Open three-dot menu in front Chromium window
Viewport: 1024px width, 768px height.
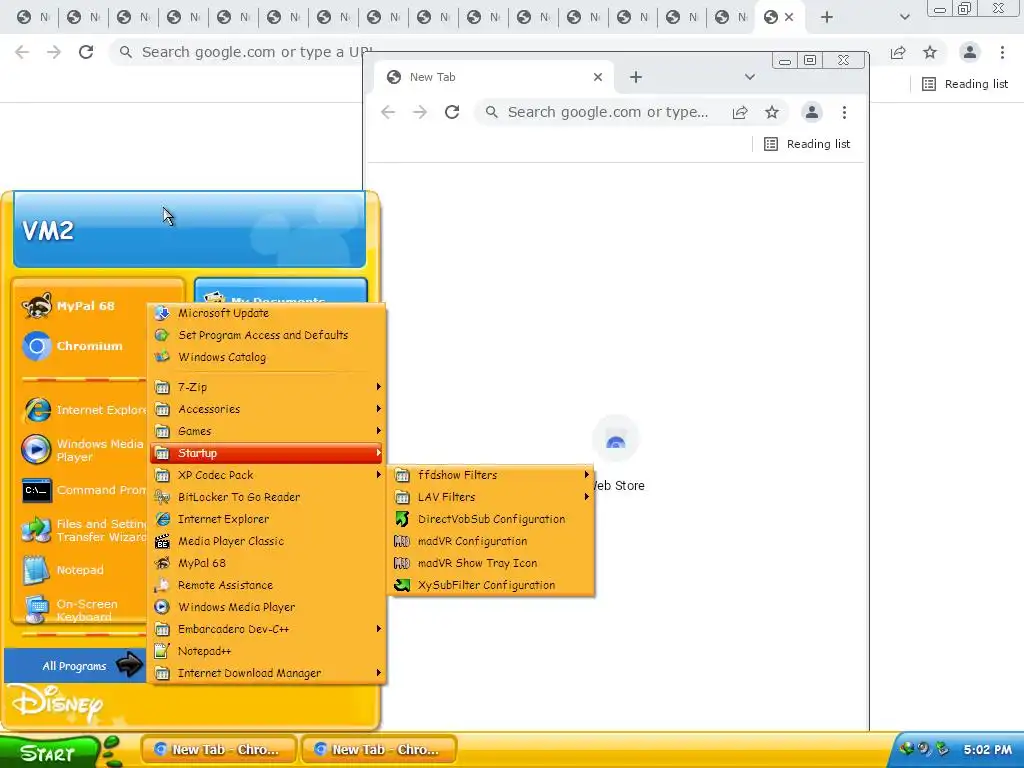pos(844,112)
